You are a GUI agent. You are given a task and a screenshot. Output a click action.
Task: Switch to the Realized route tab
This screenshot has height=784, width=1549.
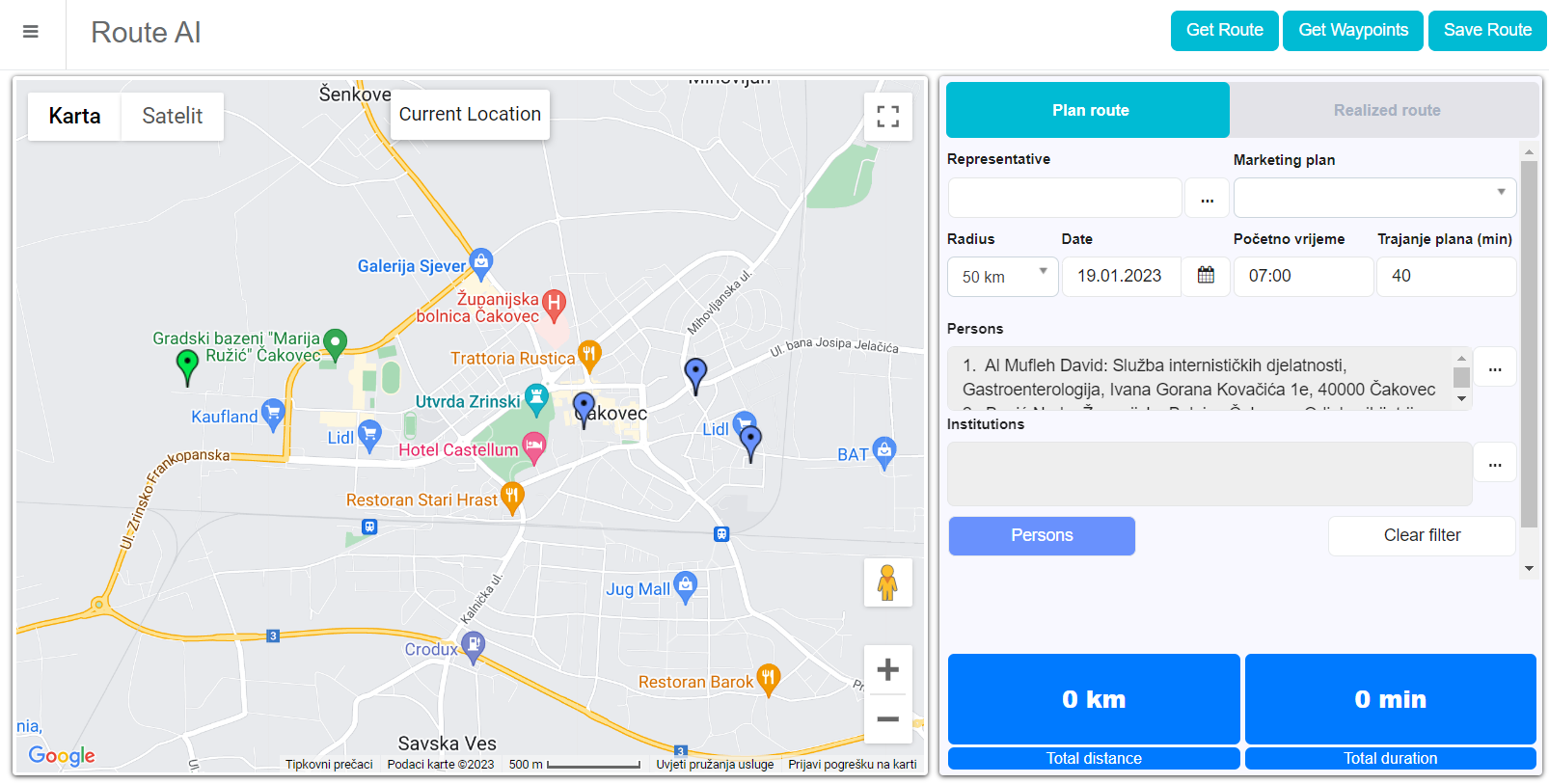click(x=1386, y=110)
